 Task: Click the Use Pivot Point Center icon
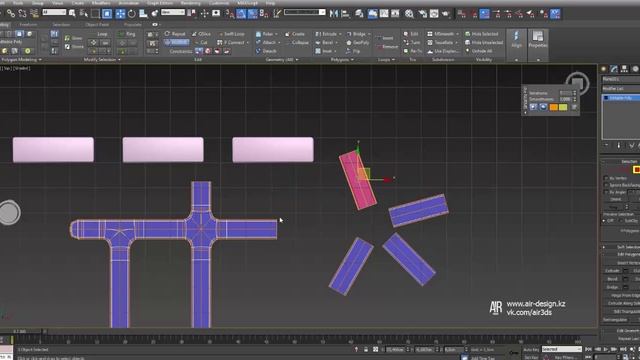191,13
